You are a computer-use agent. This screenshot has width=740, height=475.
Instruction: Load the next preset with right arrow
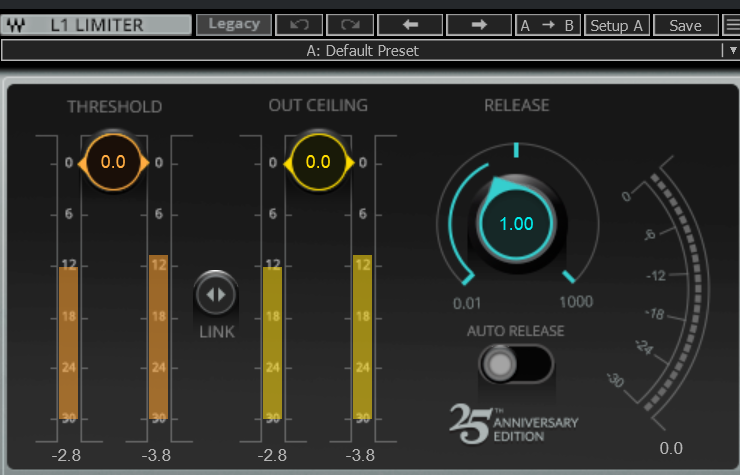point(479,25)
